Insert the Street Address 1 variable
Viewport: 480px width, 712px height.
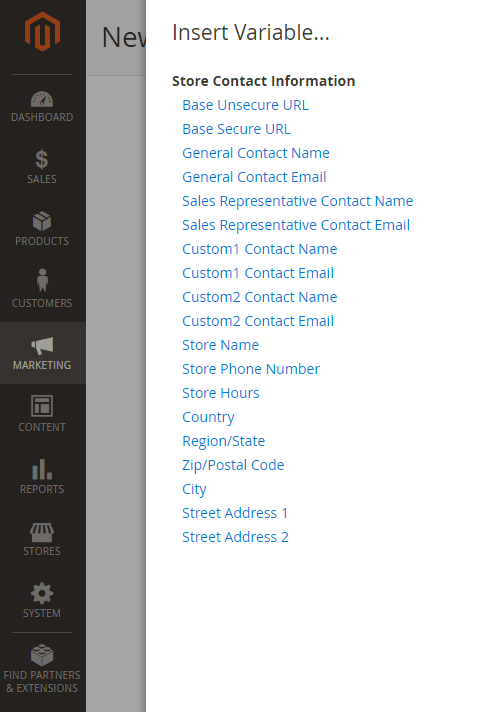(x=235, y=513)
